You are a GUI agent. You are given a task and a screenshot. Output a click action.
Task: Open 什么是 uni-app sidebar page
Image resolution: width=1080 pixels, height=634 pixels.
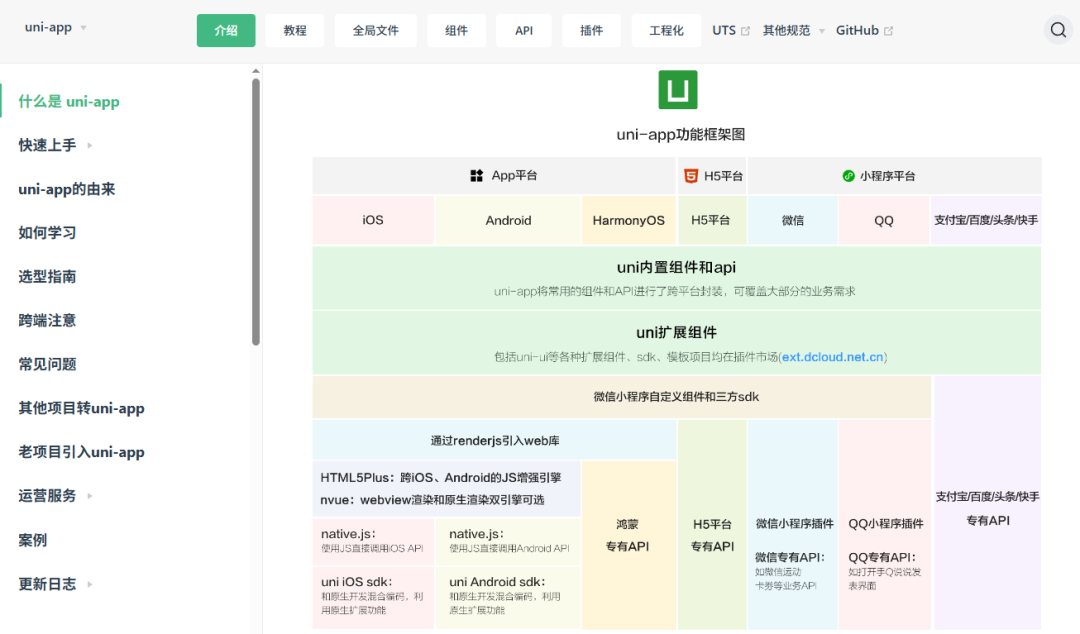point(69,101)
